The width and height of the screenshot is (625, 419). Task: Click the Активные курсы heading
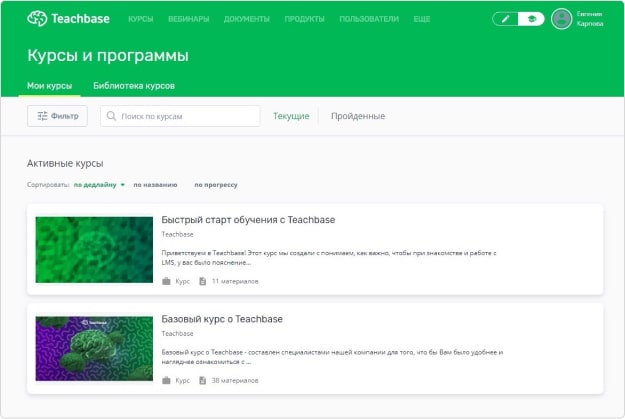[65, 163]
